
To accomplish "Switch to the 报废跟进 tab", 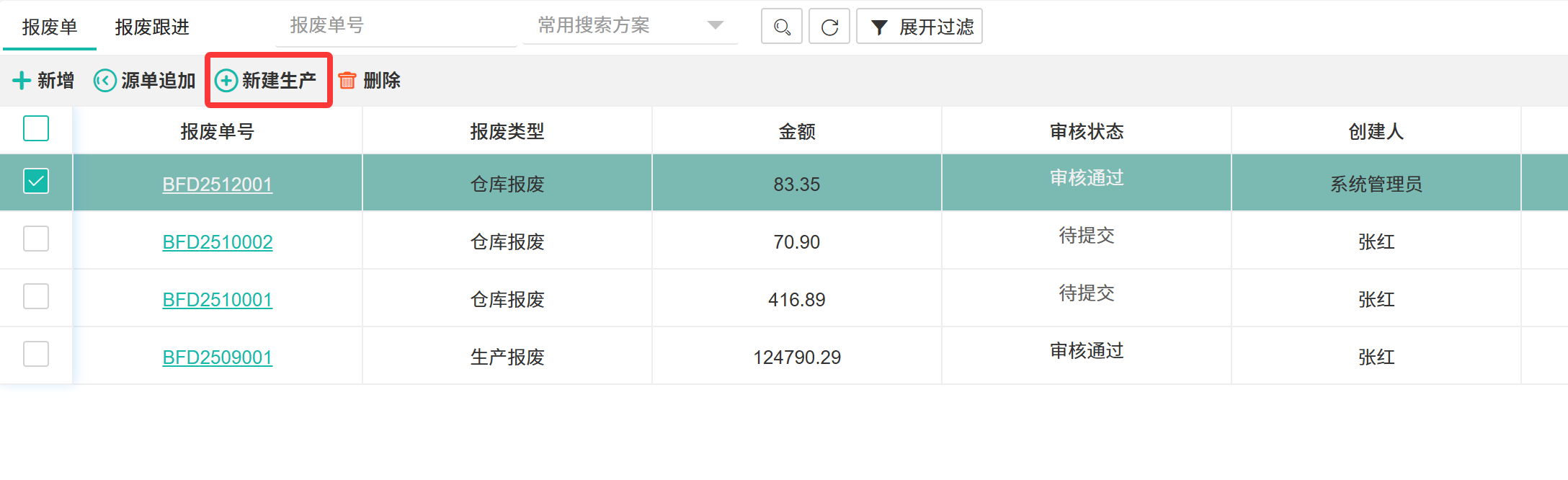I will [x=152, y=27].
